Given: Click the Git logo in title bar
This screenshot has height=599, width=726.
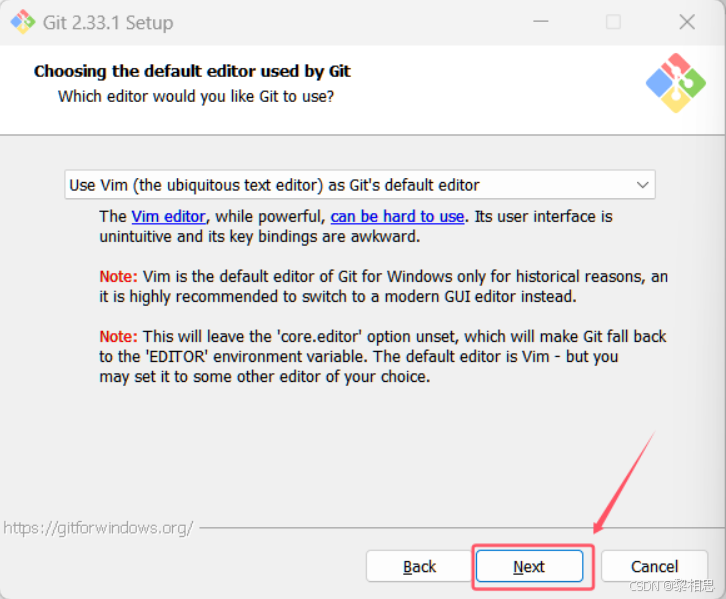Looking at the screenshot, I should 23,22.
